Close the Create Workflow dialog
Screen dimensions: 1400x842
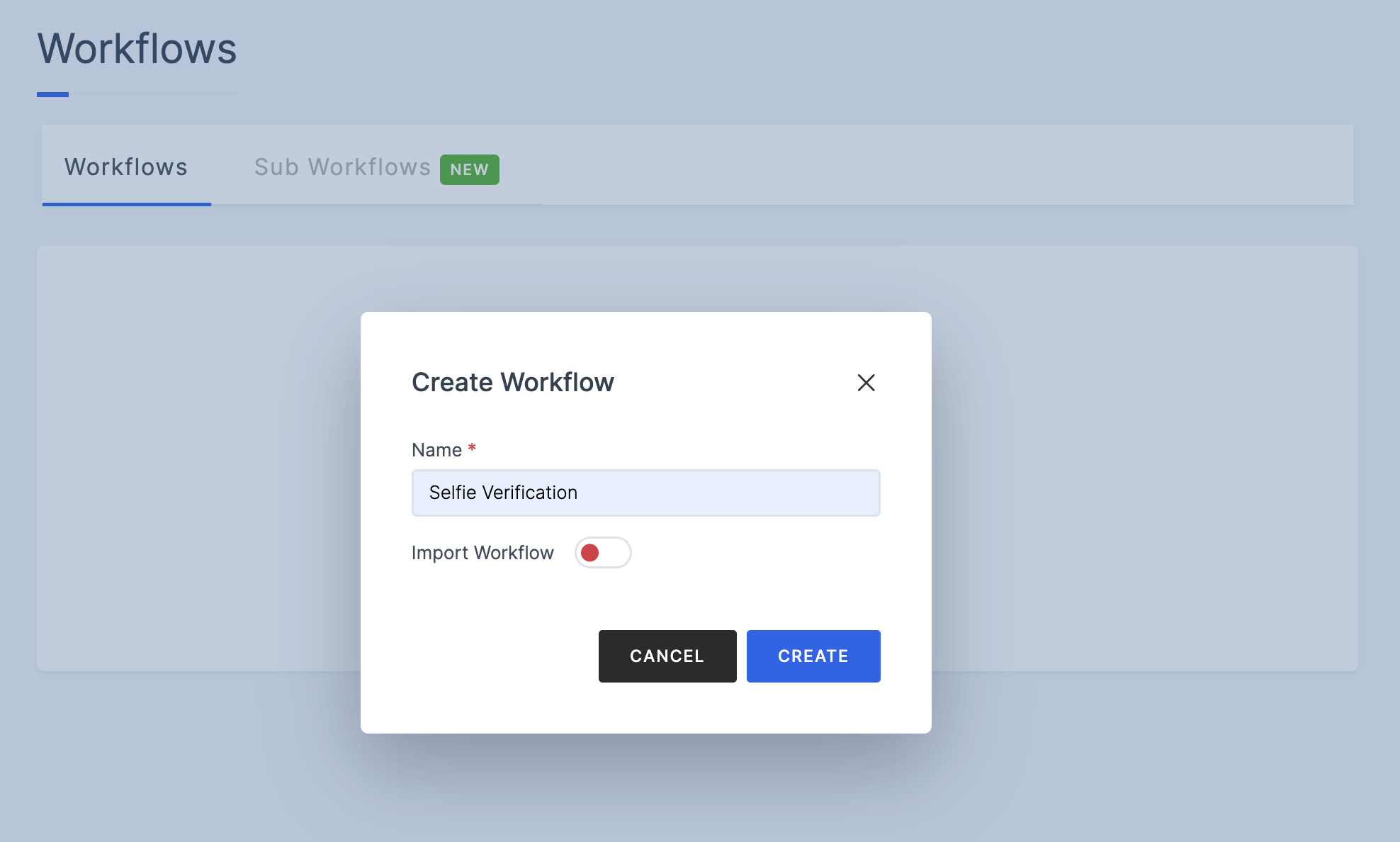866,383
